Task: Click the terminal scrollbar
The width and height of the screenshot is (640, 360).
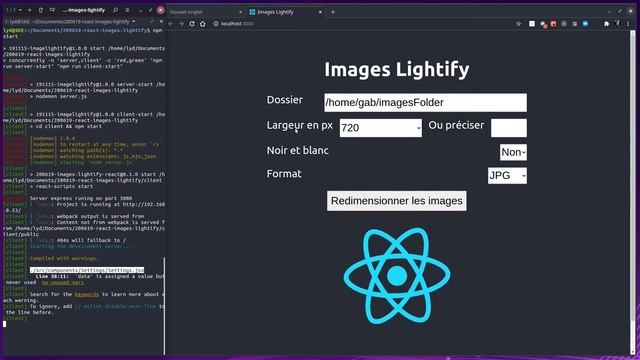Action: click(x=164, y=306)
